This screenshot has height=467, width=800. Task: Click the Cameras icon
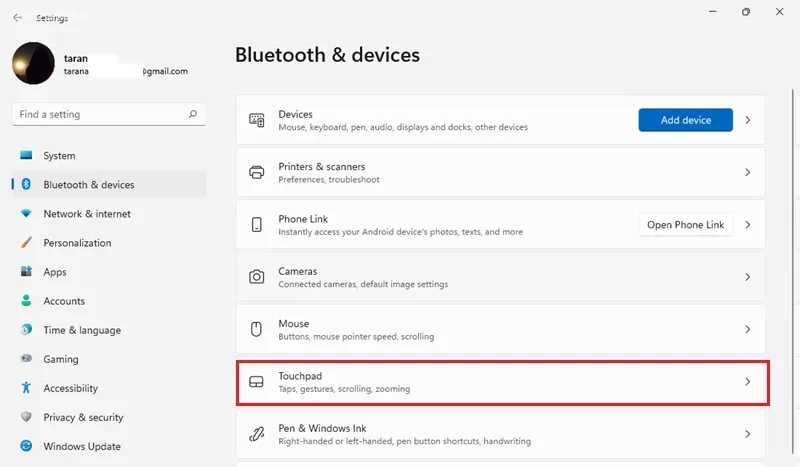pos(257,277)
